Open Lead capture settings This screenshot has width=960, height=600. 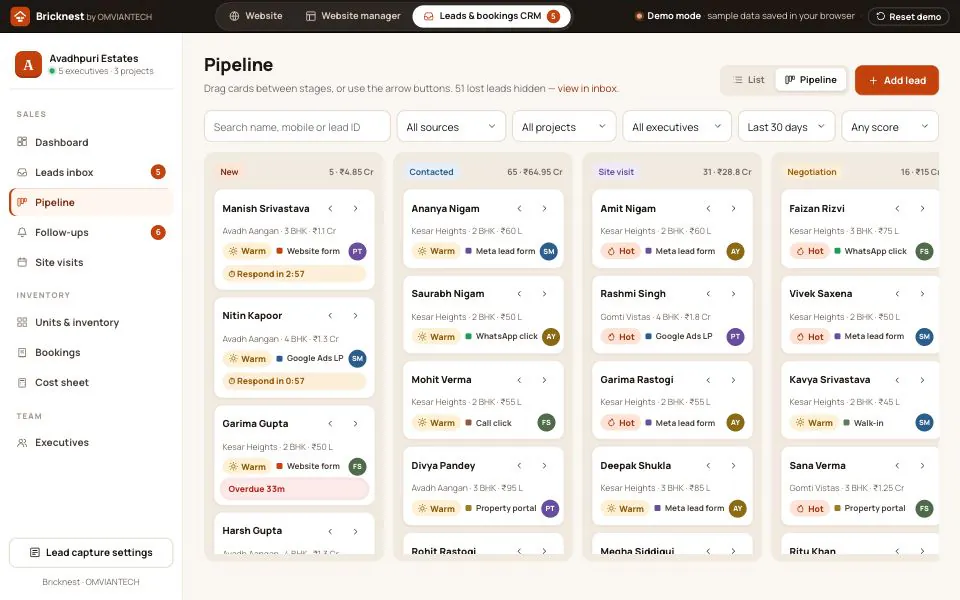point(91,552)
